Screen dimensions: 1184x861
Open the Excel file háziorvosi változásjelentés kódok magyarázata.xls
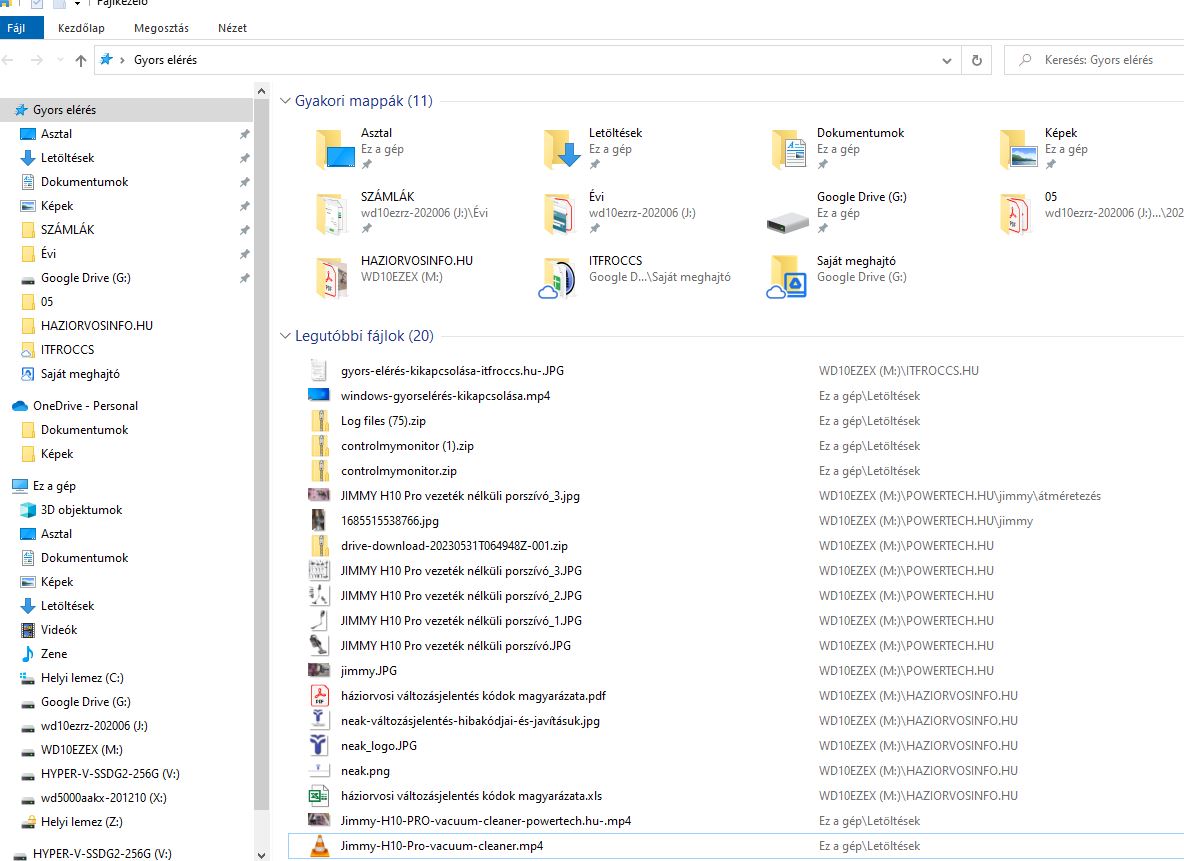click(x=471, y=796)
